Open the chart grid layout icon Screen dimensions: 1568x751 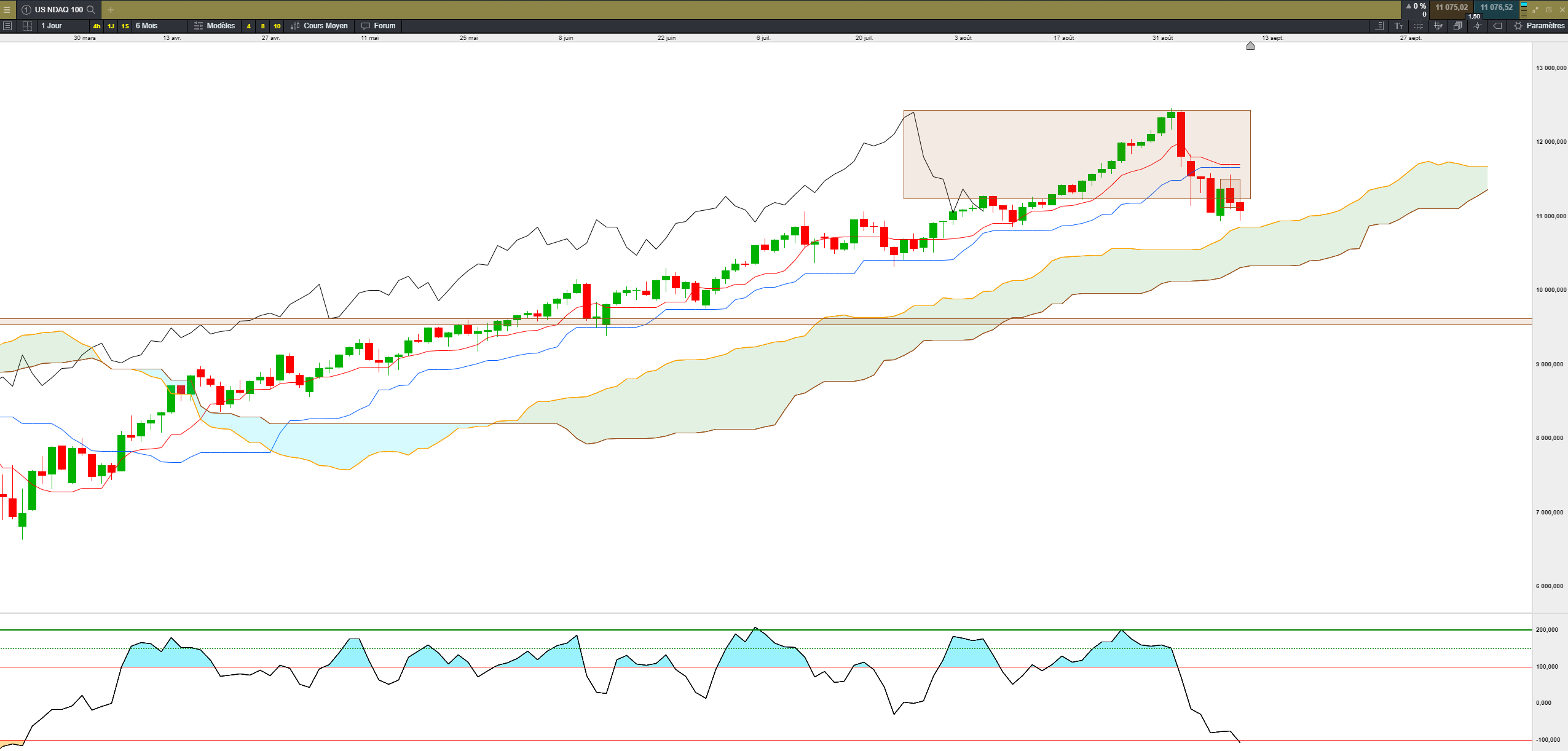(27, 26)
